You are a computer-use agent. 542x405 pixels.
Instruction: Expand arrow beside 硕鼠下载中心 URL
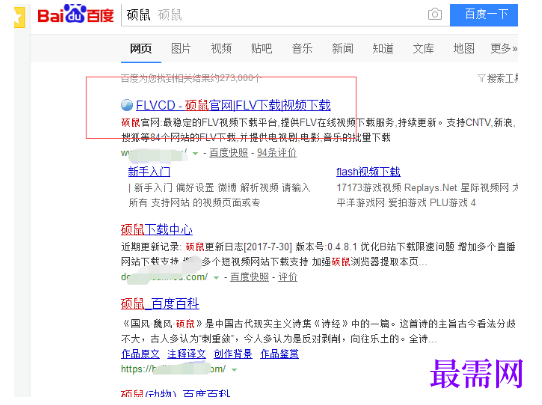click(216, 277)
